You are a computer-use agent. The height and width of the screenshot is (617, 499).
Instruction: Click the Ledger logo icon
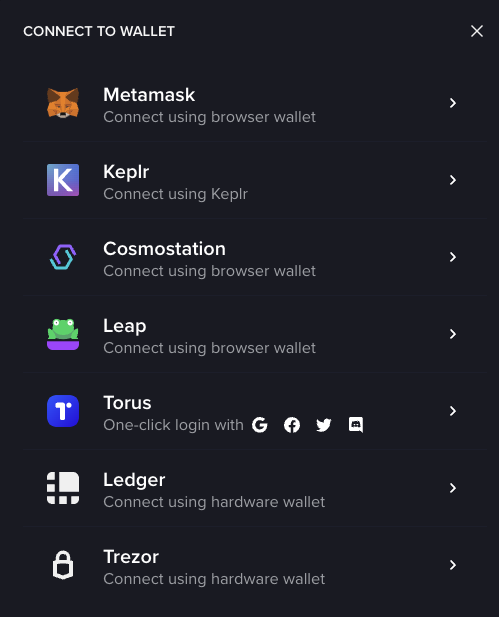63,488
